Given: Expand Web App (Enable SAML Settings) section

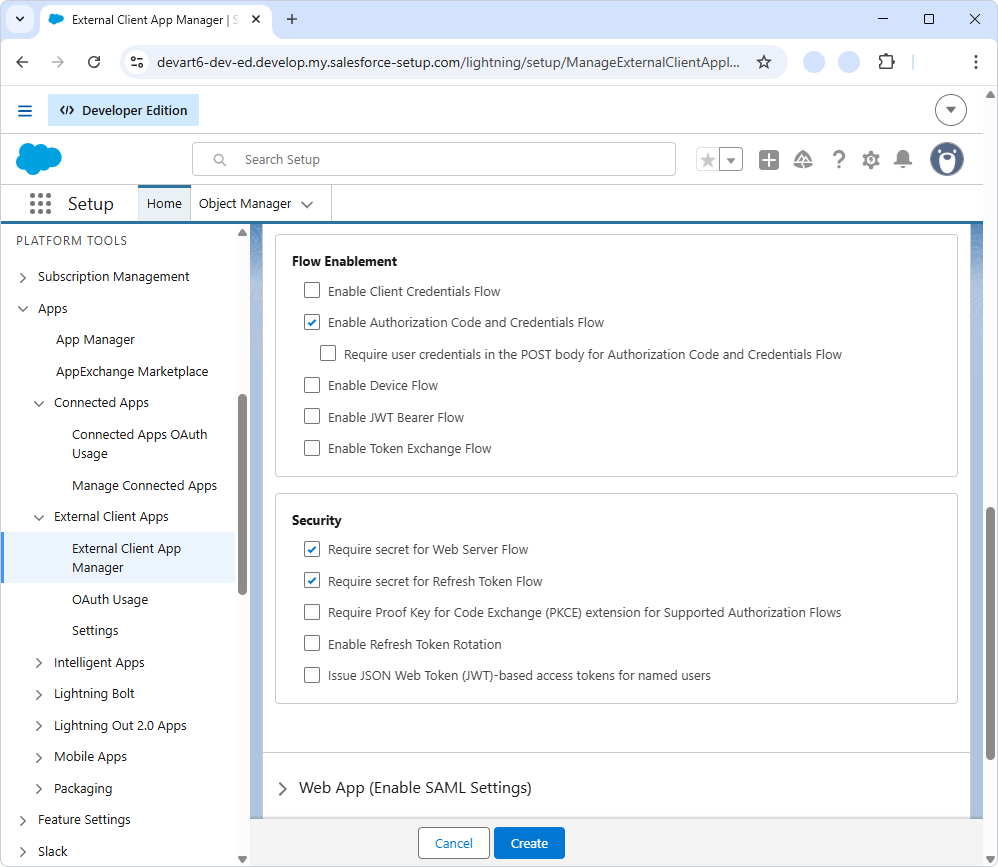Looking at the screenshot, I should tap(283, 787).
